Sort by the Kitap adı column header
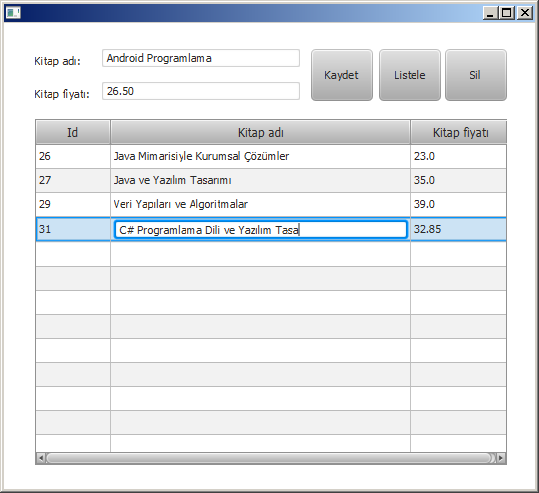 tap(261, 132)
